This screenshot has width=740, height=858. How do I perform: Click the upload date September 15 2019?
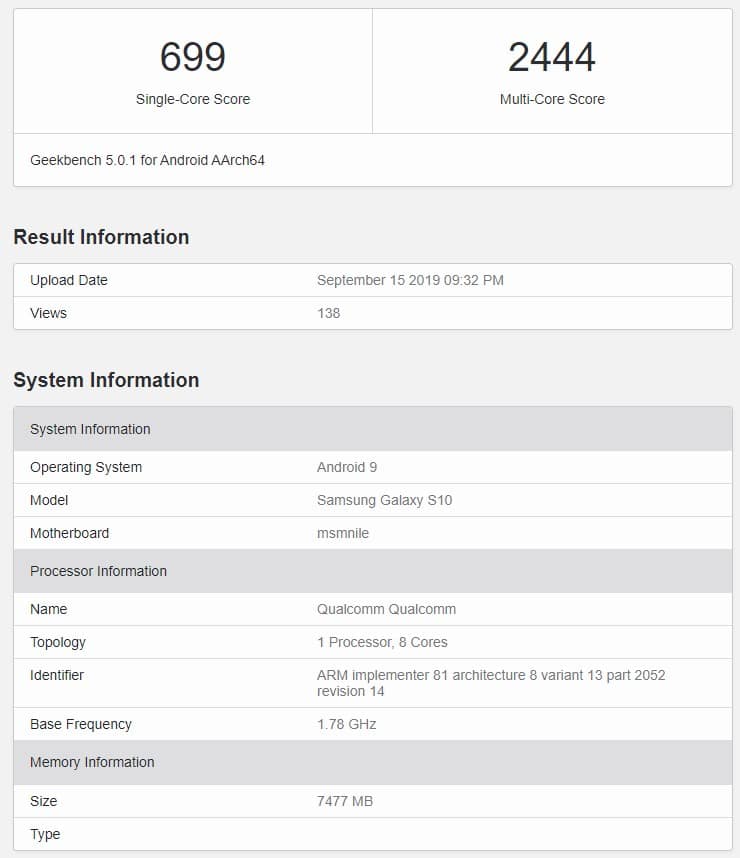(410, 280)
